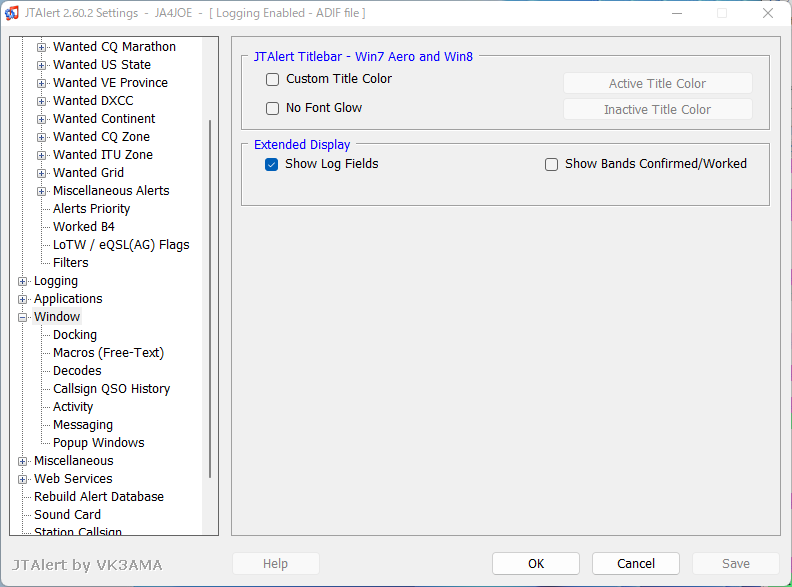
Task: Enable Show Bands Confirmed/Worked checkbox
Action: point(551,164)
